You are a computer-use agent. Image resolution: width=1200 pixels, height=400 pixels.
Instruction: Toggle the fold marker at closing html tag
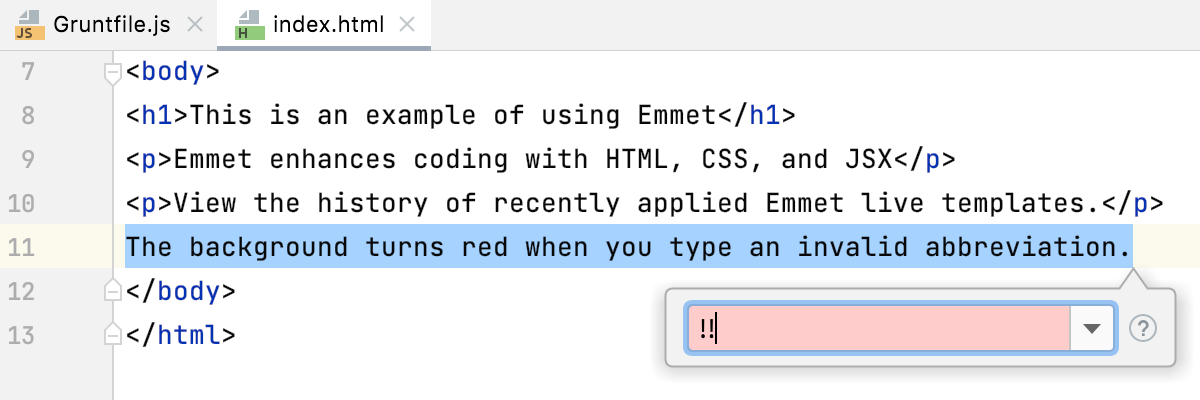[112, 335]
